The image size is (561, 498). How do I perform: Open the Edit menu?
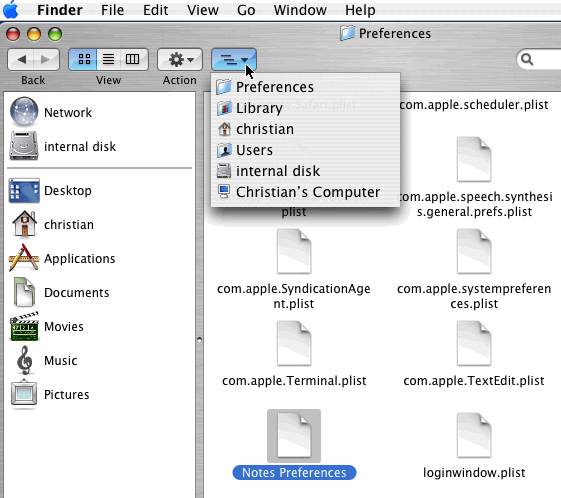coord(156,10)
